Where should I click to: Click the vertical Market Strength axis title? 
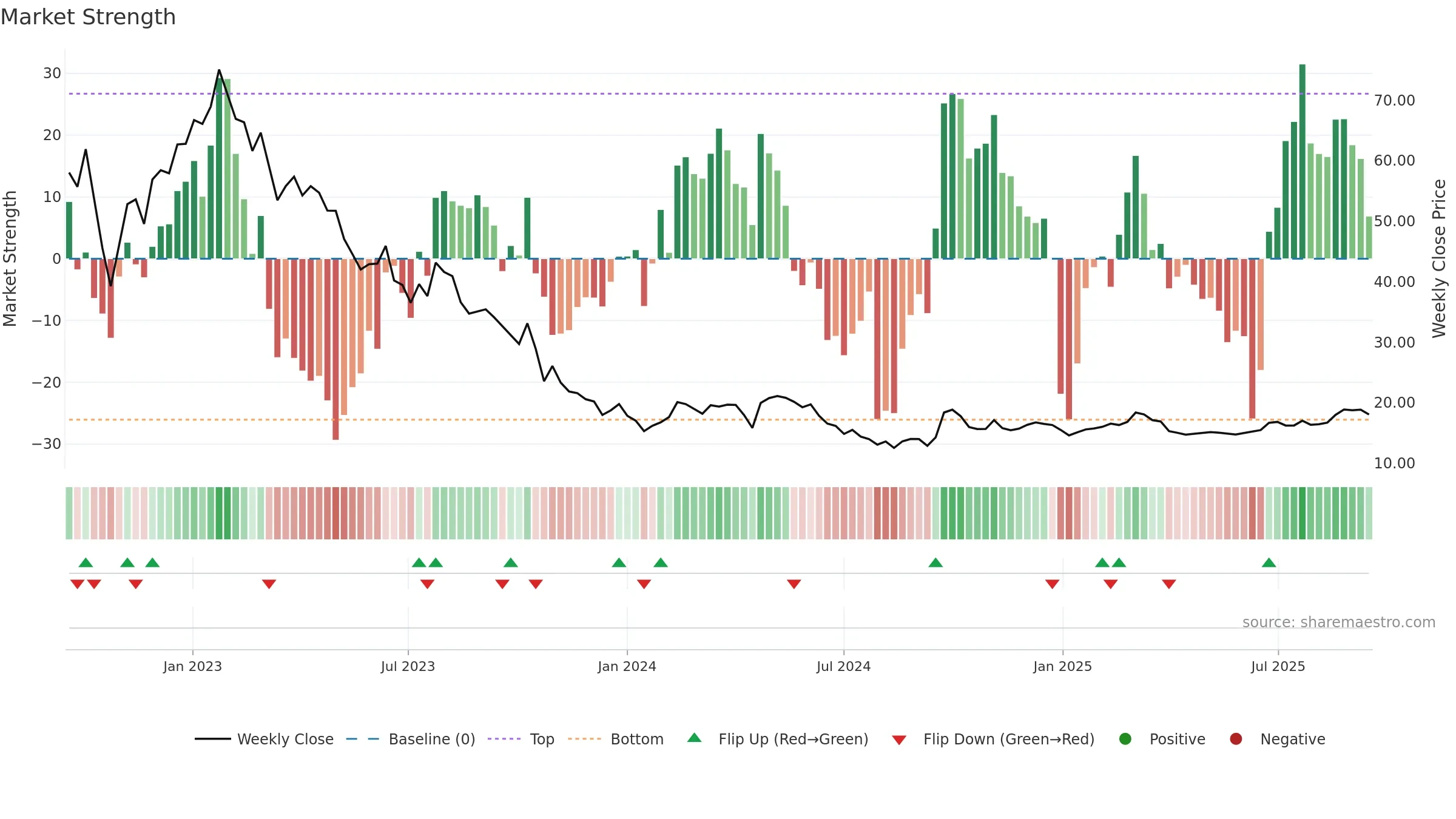(10, 258)
